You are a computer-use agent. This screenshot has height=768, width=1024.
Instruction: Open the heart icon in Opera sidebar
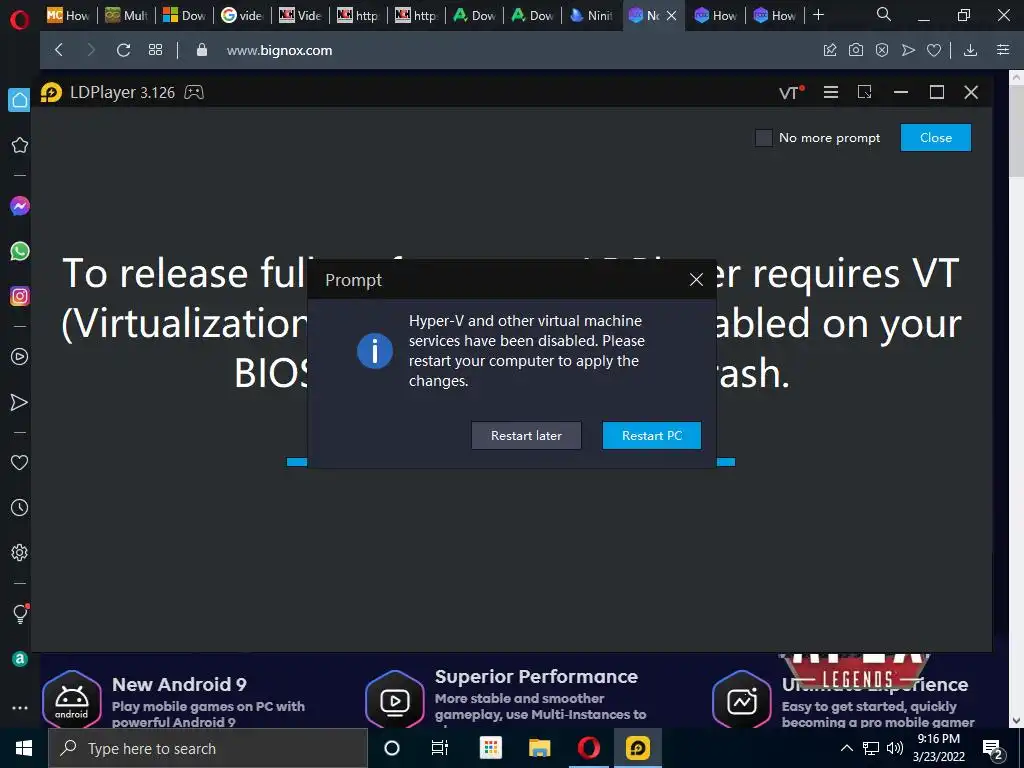click(20, 462)
